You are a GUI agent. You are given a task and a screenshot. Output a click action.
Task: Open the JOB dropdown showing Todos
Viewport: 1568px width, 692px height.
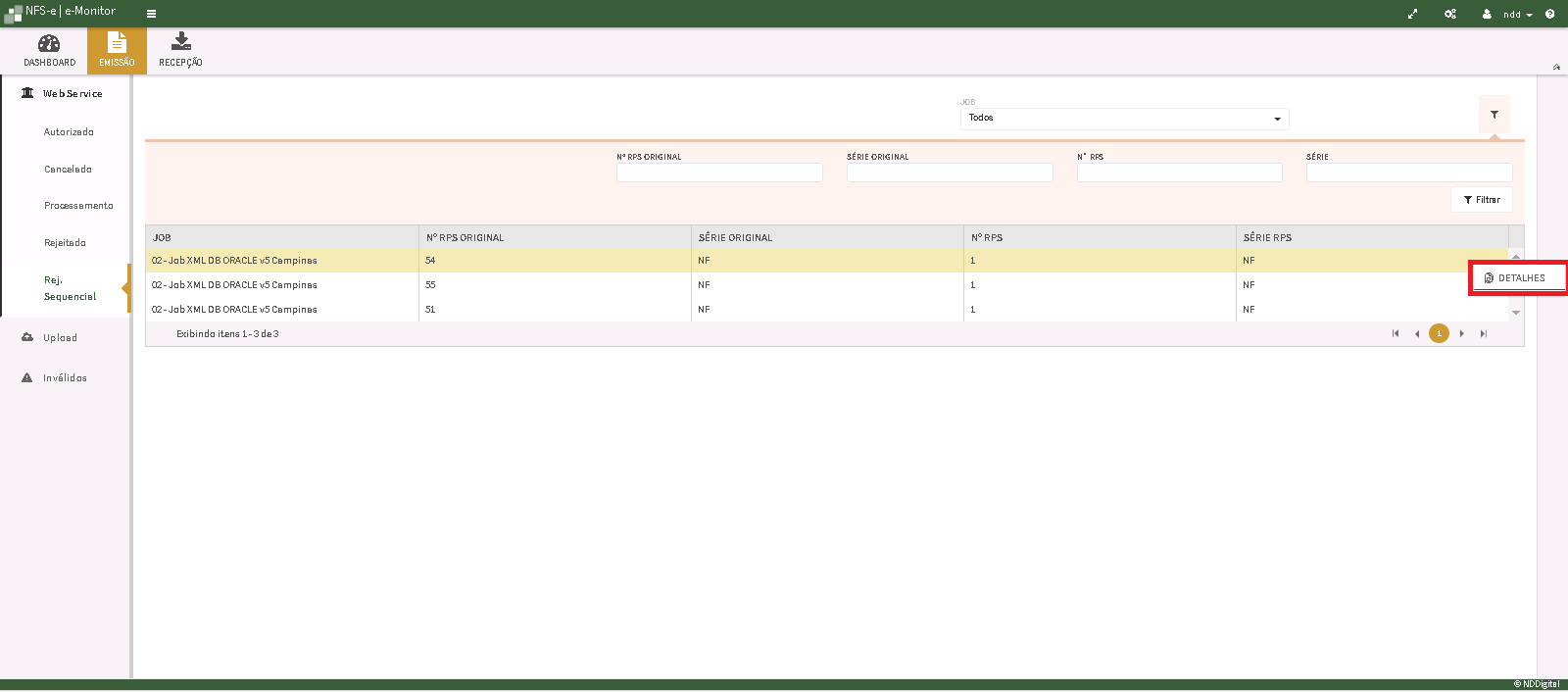point(1124,119)
